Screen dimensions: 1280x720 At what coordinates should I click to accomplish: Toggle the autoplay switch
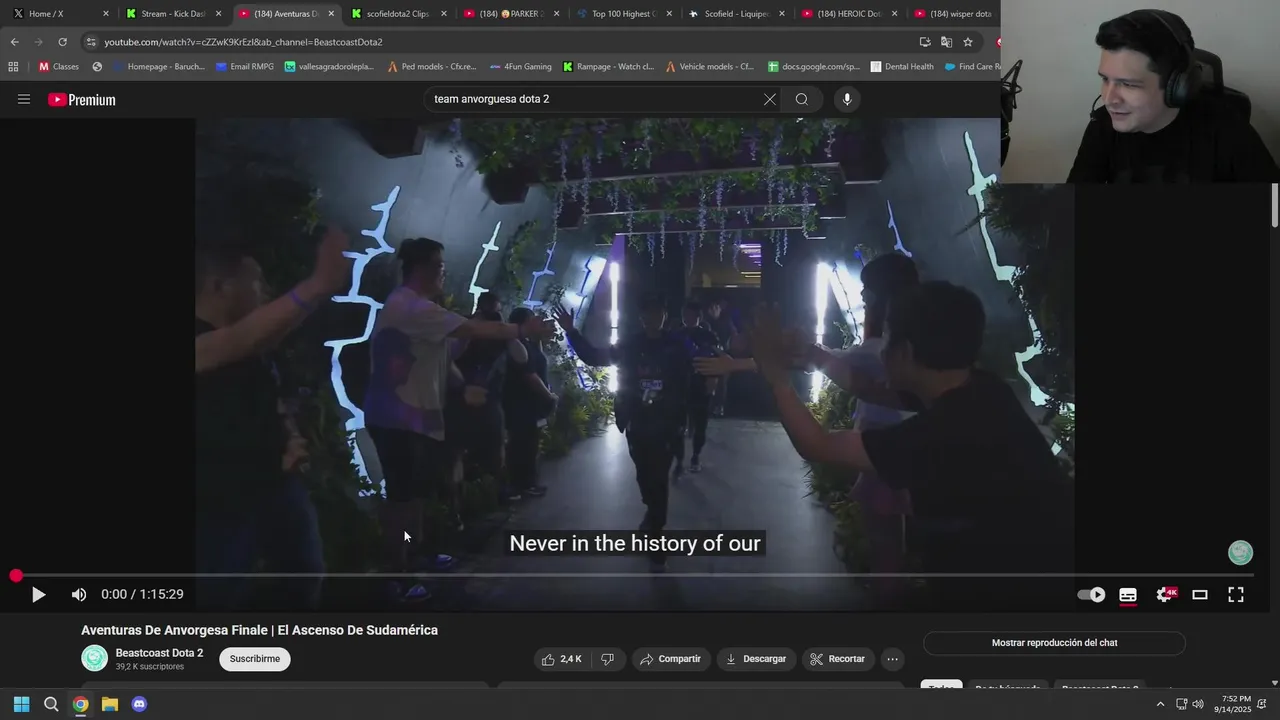1091,595
